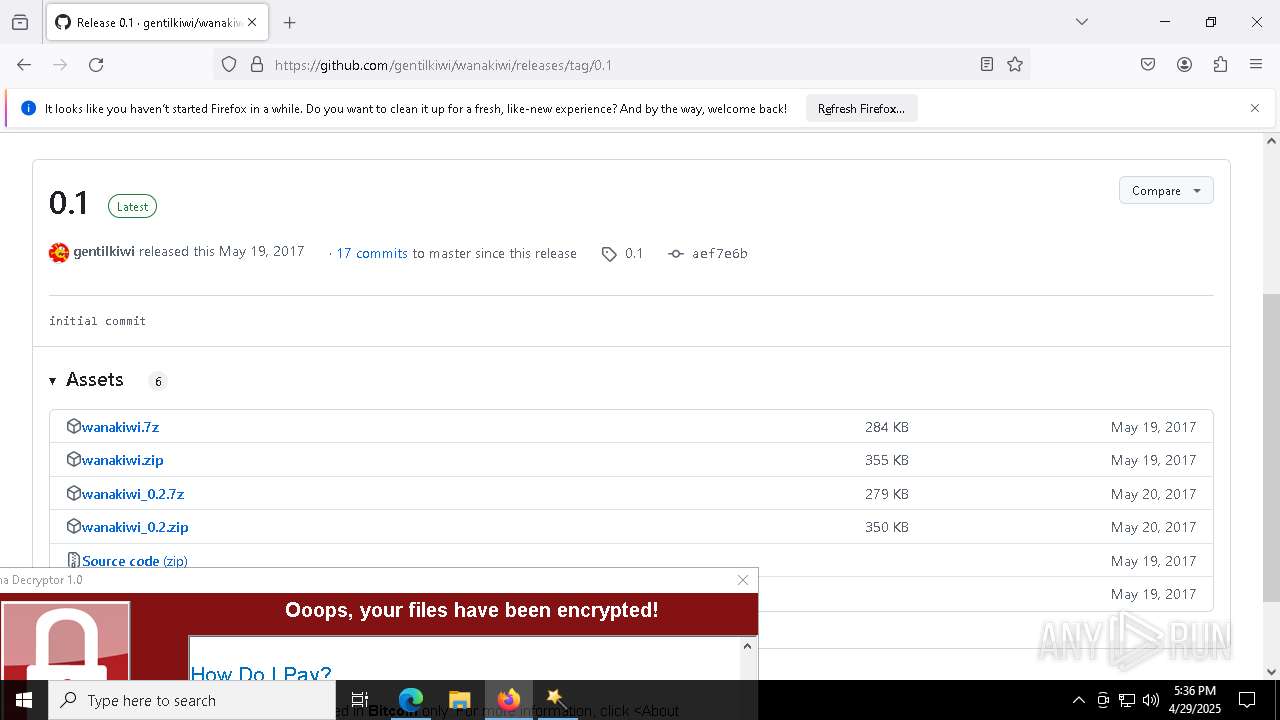Click the gentilkiwi avatar image

click(x=59, y=252)
